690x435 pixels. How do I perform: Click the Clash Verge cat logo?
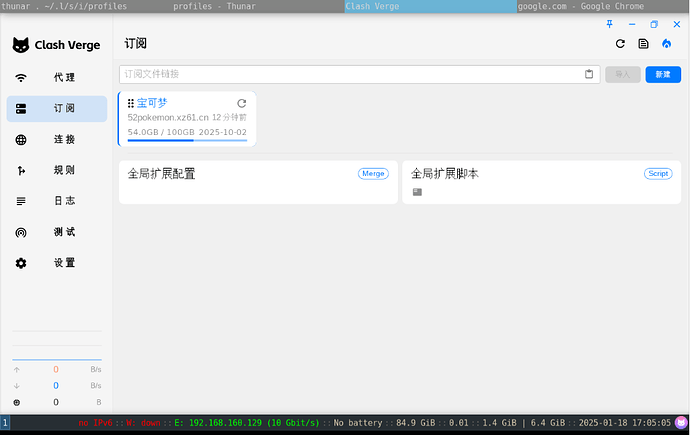tap(21, 45)
